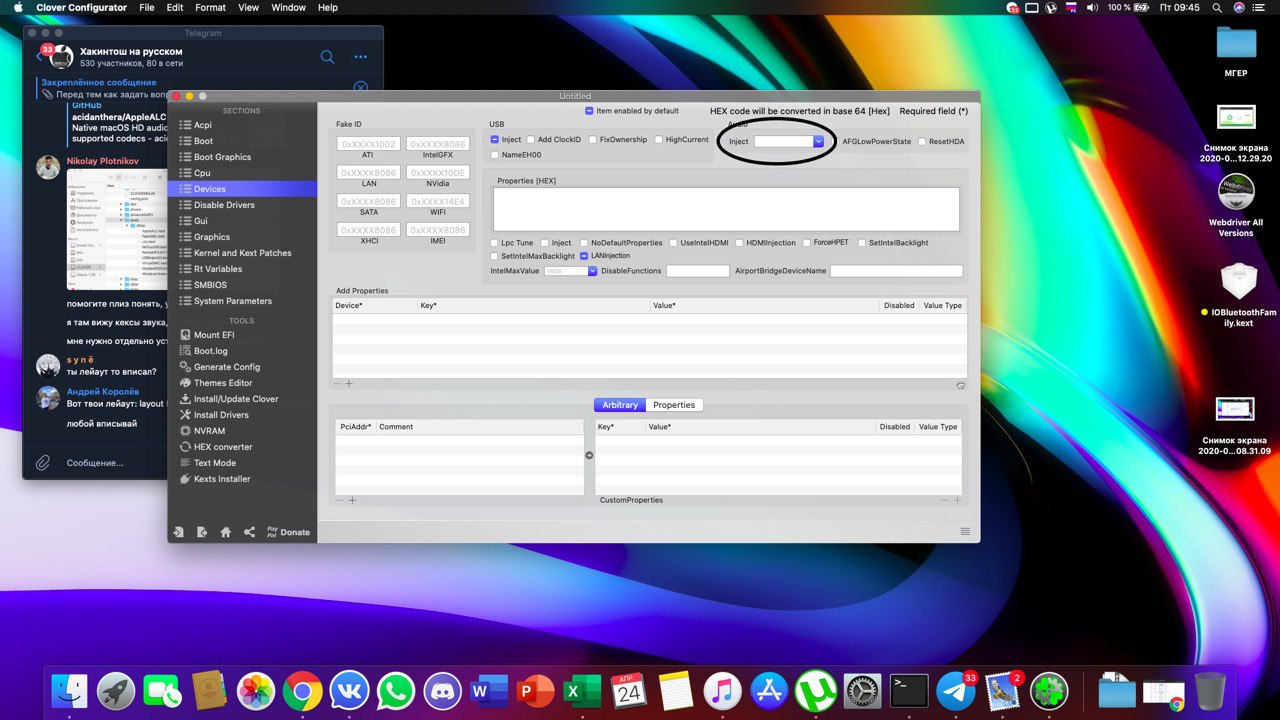Open the Audio Inject dropdown
The height and width of the screenshot is (720, 1280).
pyautogui.click(x=818, y=142)
